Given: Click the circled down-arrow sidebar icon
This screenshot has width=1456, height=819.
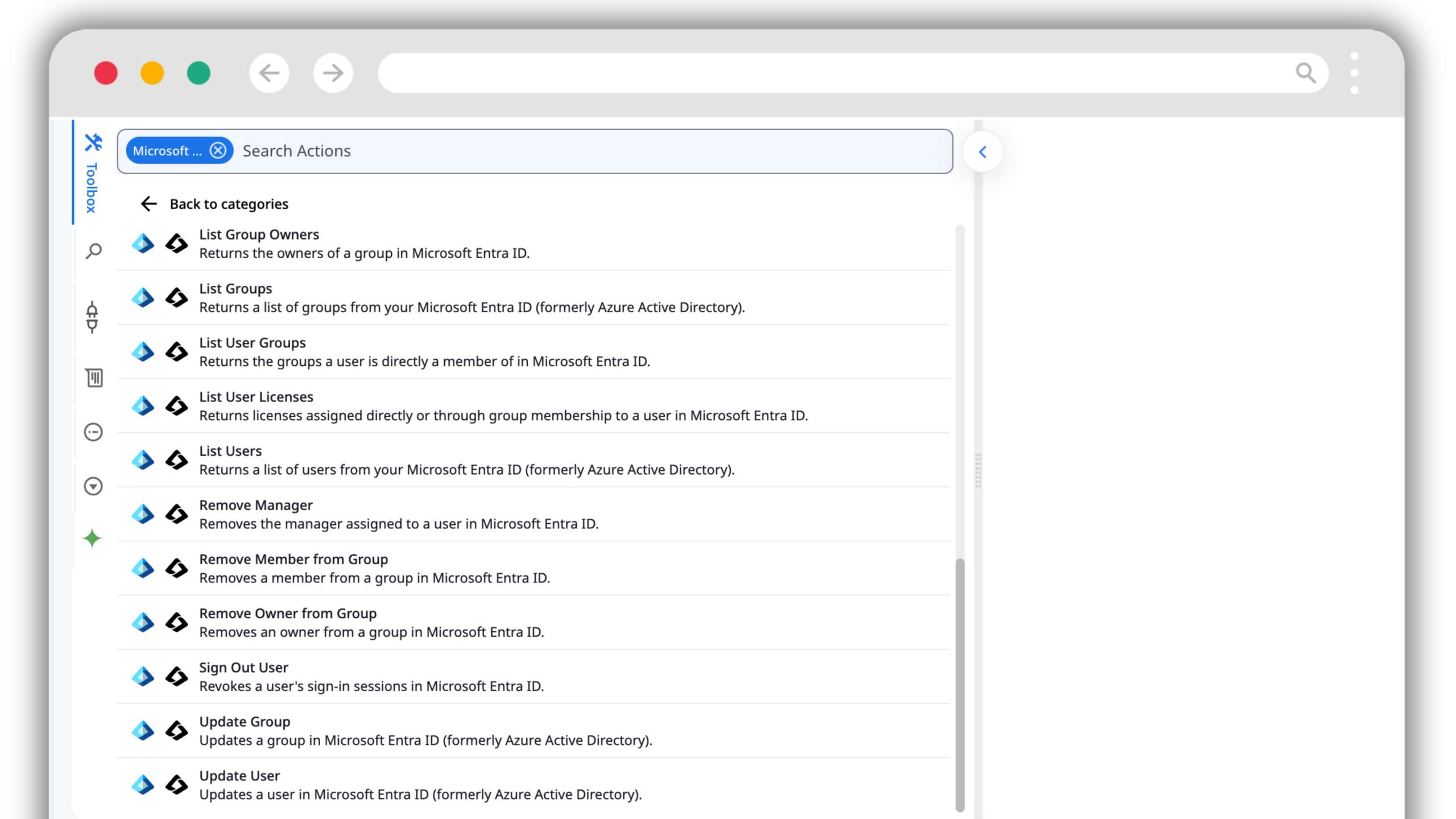Looking at the screenshot, I should [93, 486].
